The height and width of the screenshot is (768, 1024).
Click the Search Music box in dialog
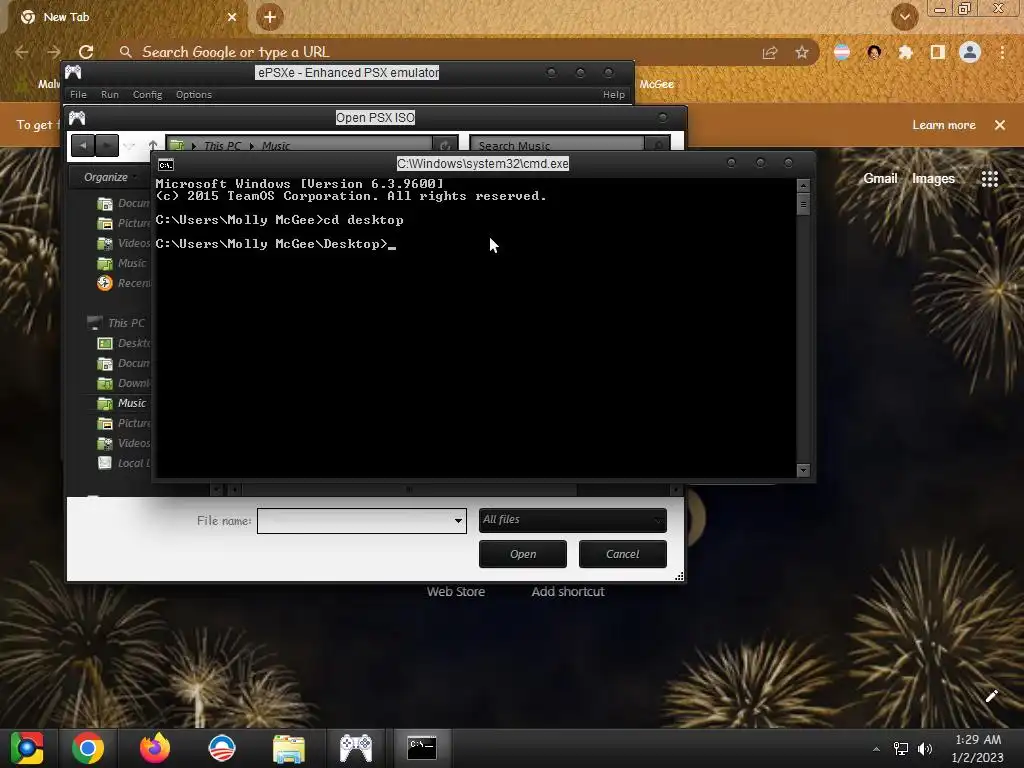557,145
